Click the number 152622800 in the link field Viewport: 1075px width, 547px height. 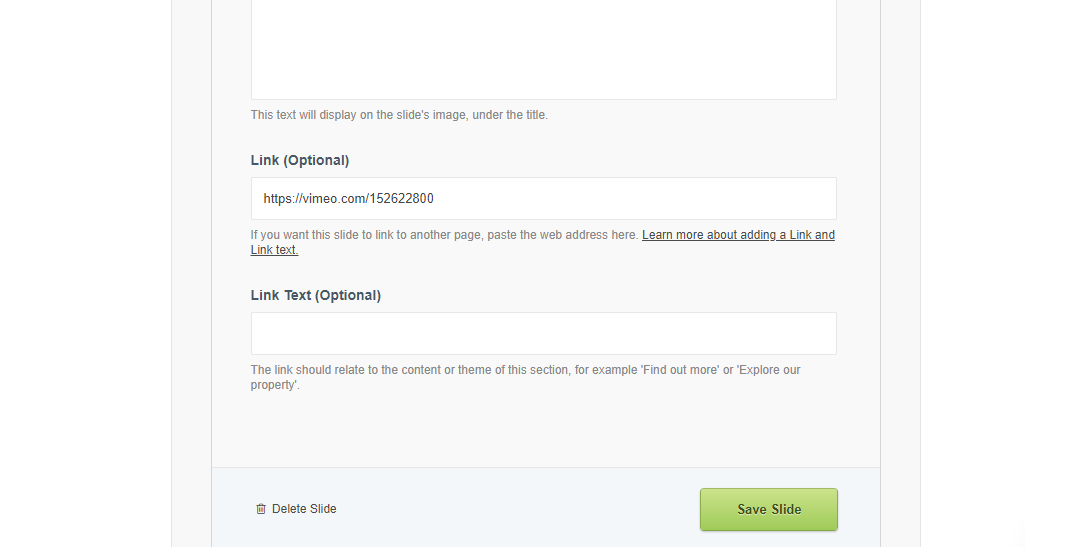coord(401,199)
